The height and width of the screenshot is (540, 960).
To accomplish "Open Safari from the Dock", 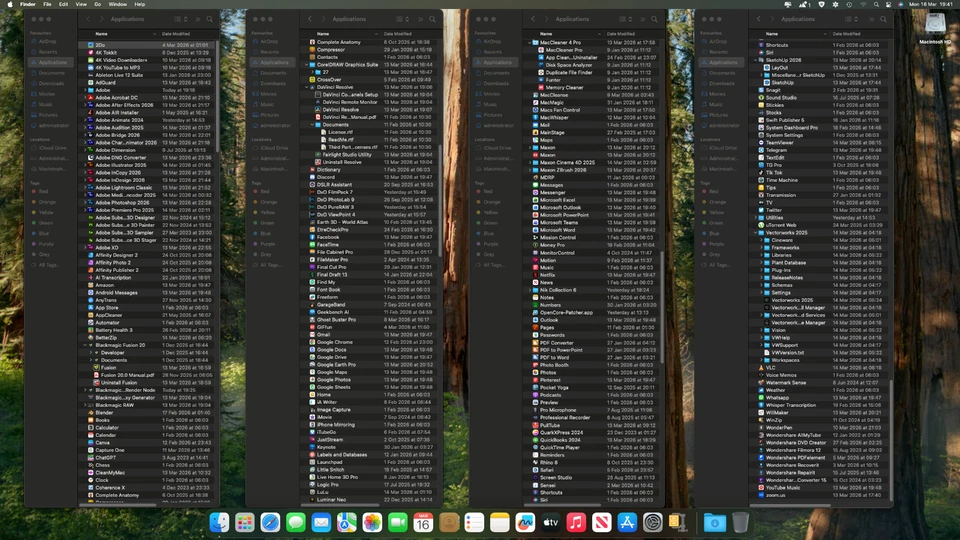I will pyautogui.click(x=270, y=522).
